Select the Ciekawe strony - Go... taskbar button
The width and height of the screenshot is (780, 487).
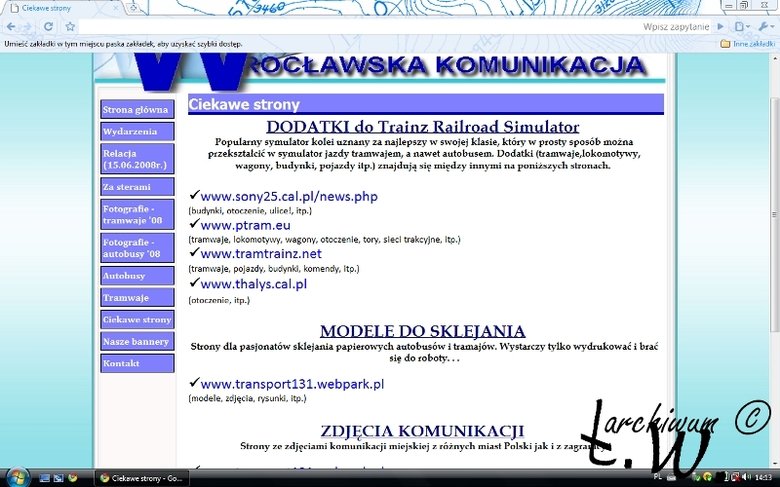click(x=142, y=478)
